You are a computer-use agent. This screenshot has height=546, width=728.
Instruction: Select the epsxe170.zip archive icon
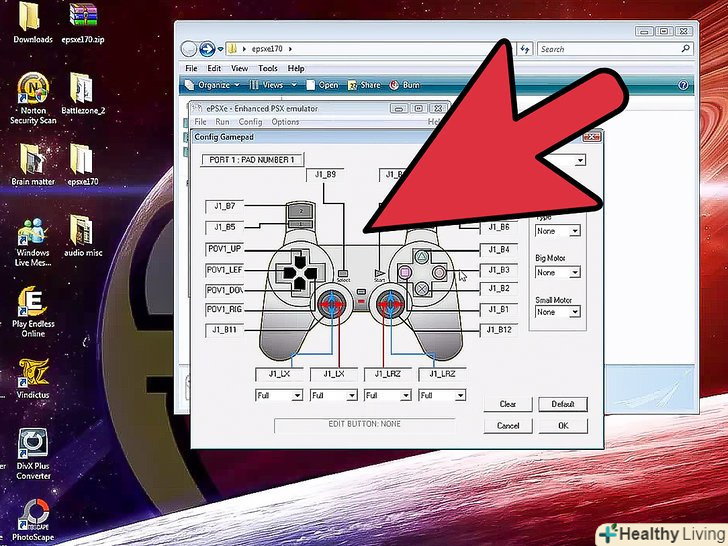click(x=83, y=16)
